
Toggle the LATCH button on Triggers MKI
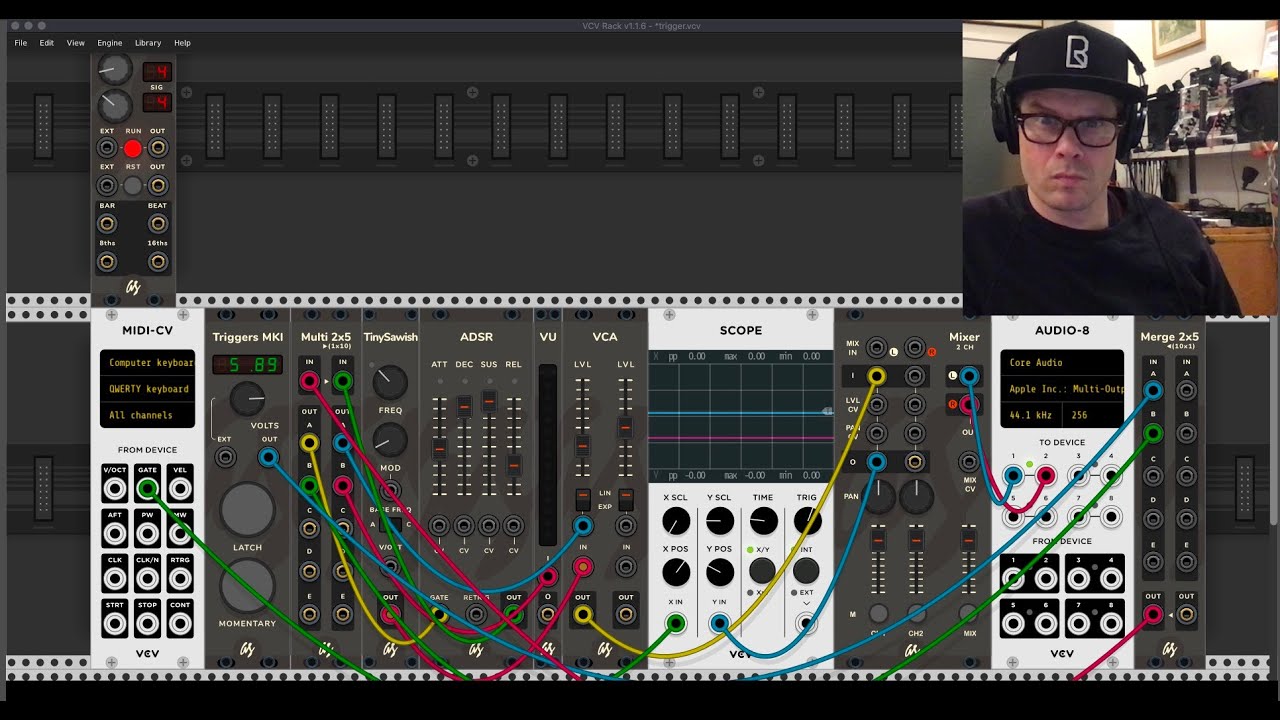247,510
